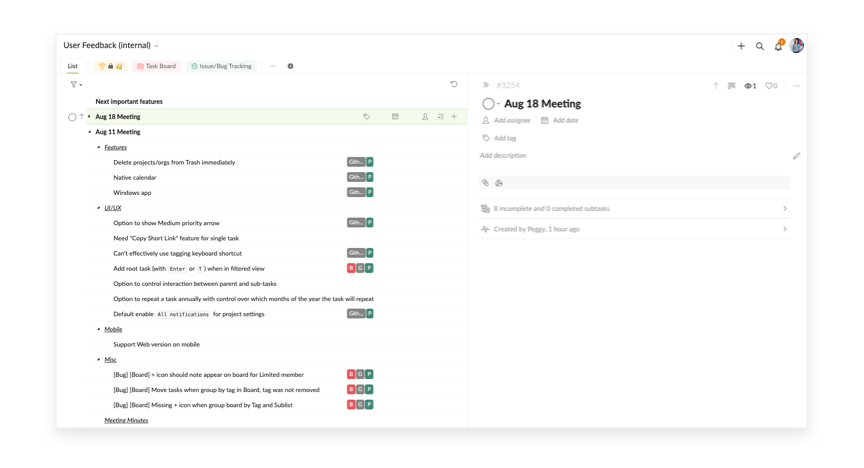Open the trophy and lock emoji tab
Viewport: 864px width, 468px height.
pos(110,66)
